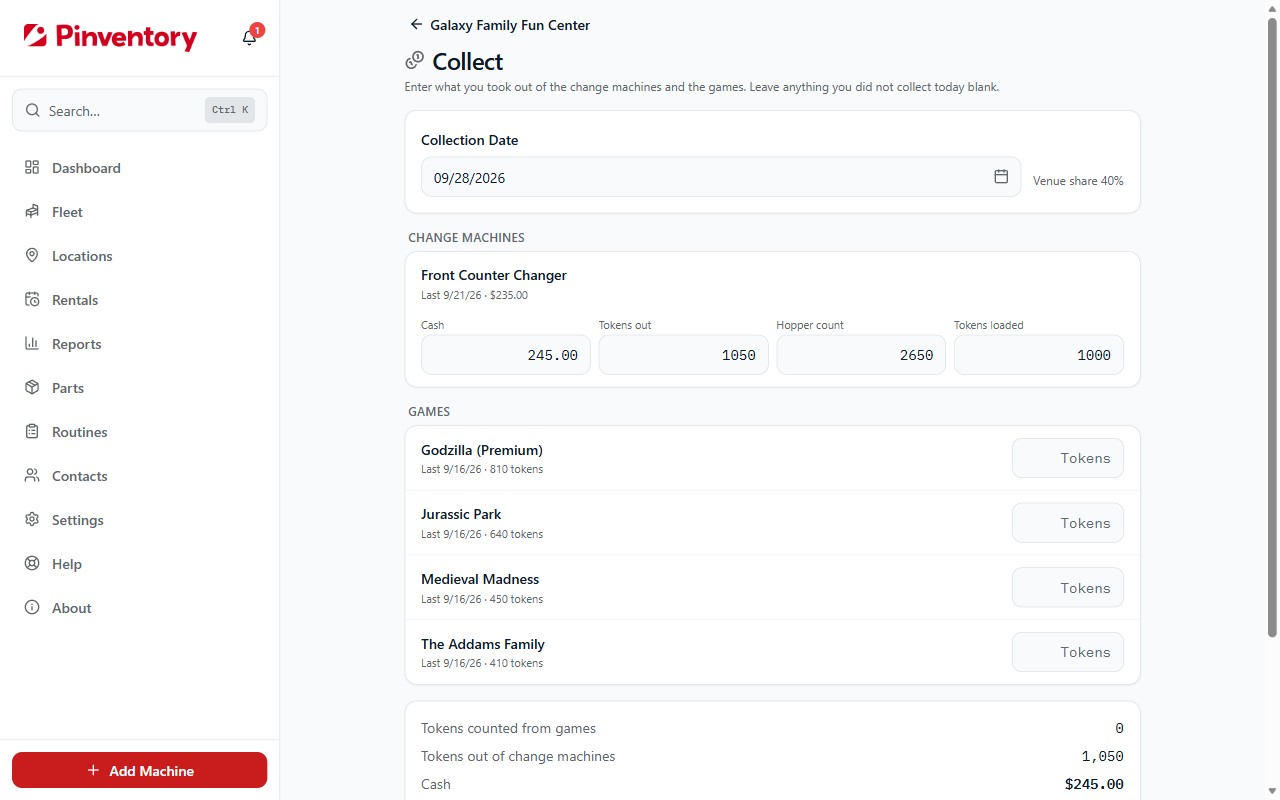Edit the Tokens loaded field showing 1000
The height and width of the screenshot is (800, 1280).
[x=1039, y=355]
